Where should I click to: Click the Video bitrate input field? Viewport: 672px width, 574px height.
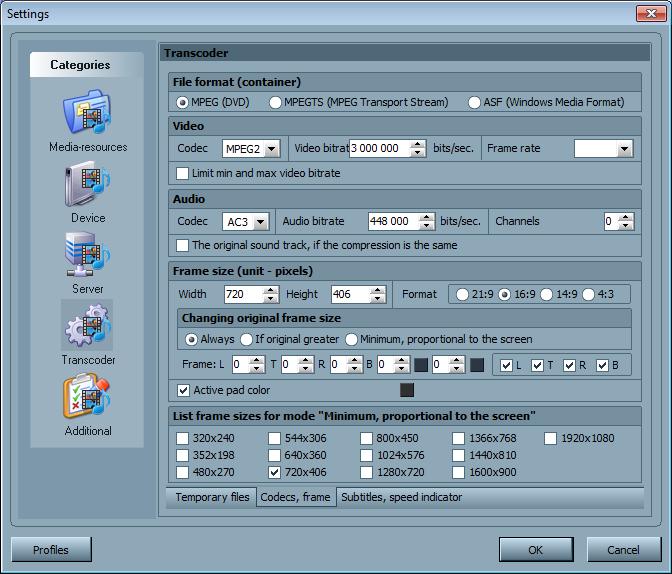pos(379,148)
